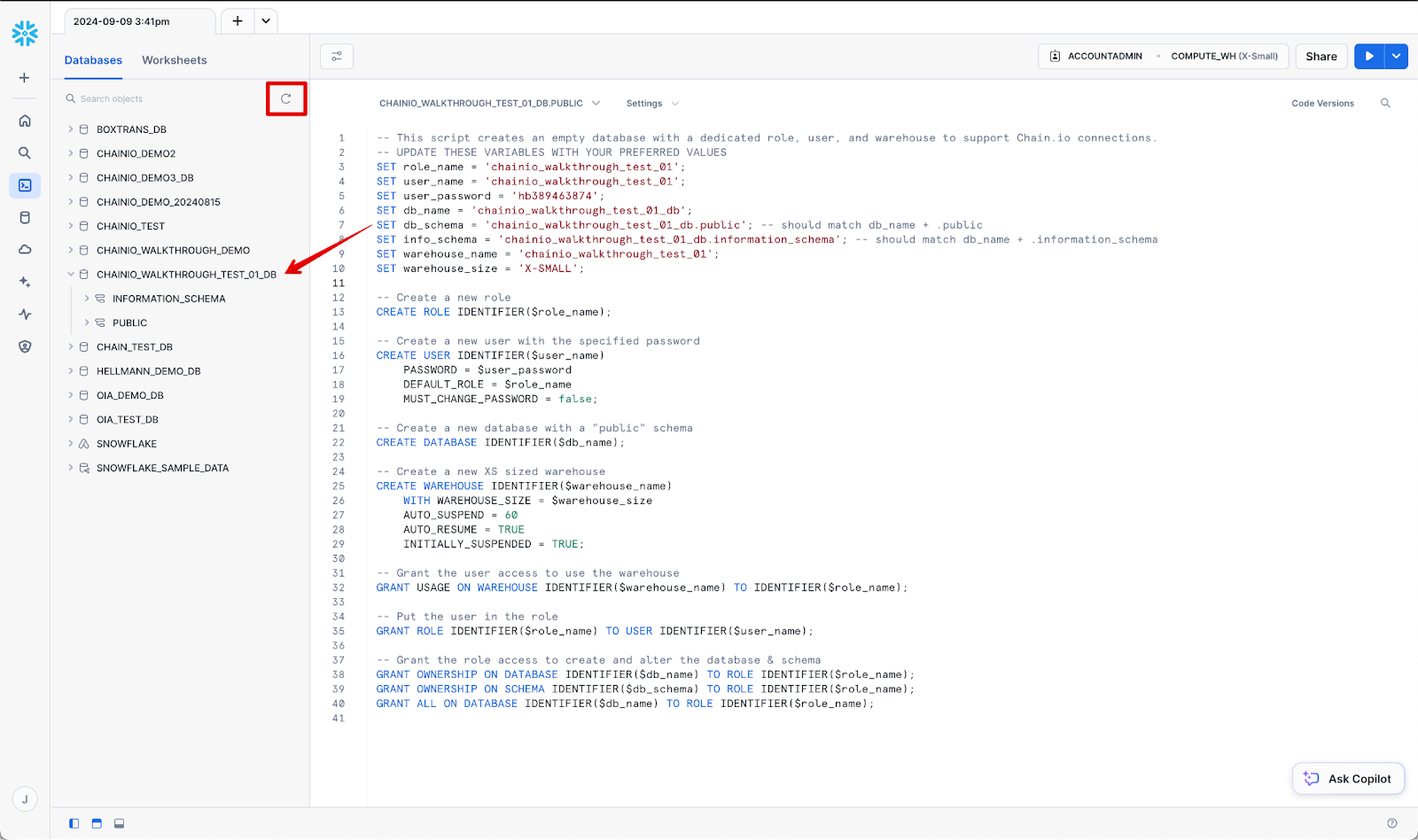The width and height of the screenshot is (1418, 840).
Task: Open run options dropdown arrow
Action: [1397, 56]
